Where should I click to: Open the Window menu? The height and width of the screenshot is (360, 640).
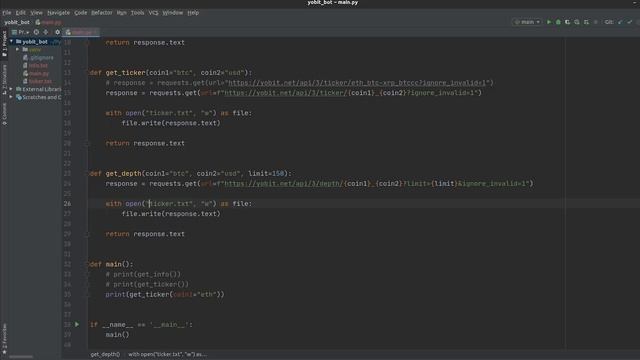pos(173,13)
